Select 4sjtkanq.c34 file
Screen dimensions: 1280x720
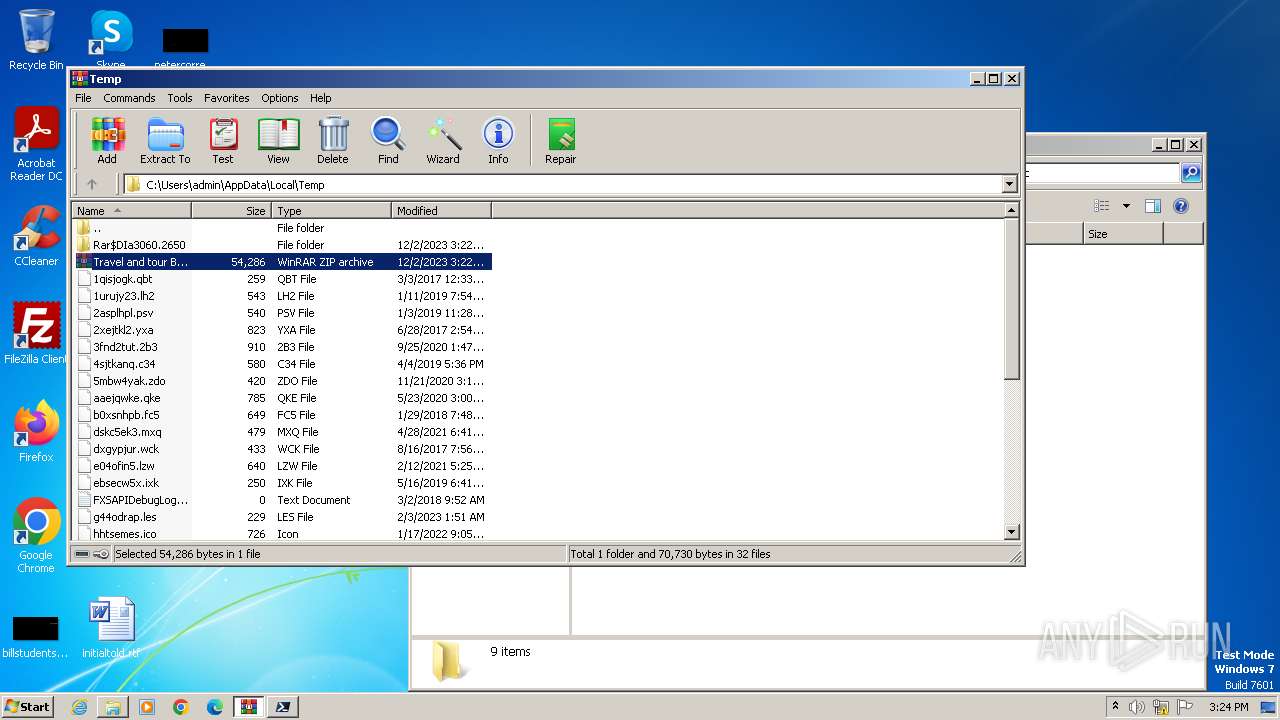pos(282,364)
